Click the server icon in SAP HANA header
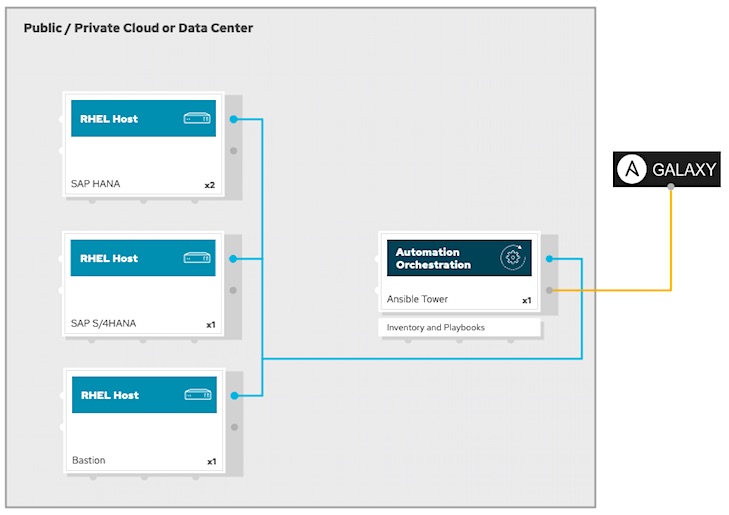Viewport: 729px width, 515px height. point(197,119)
